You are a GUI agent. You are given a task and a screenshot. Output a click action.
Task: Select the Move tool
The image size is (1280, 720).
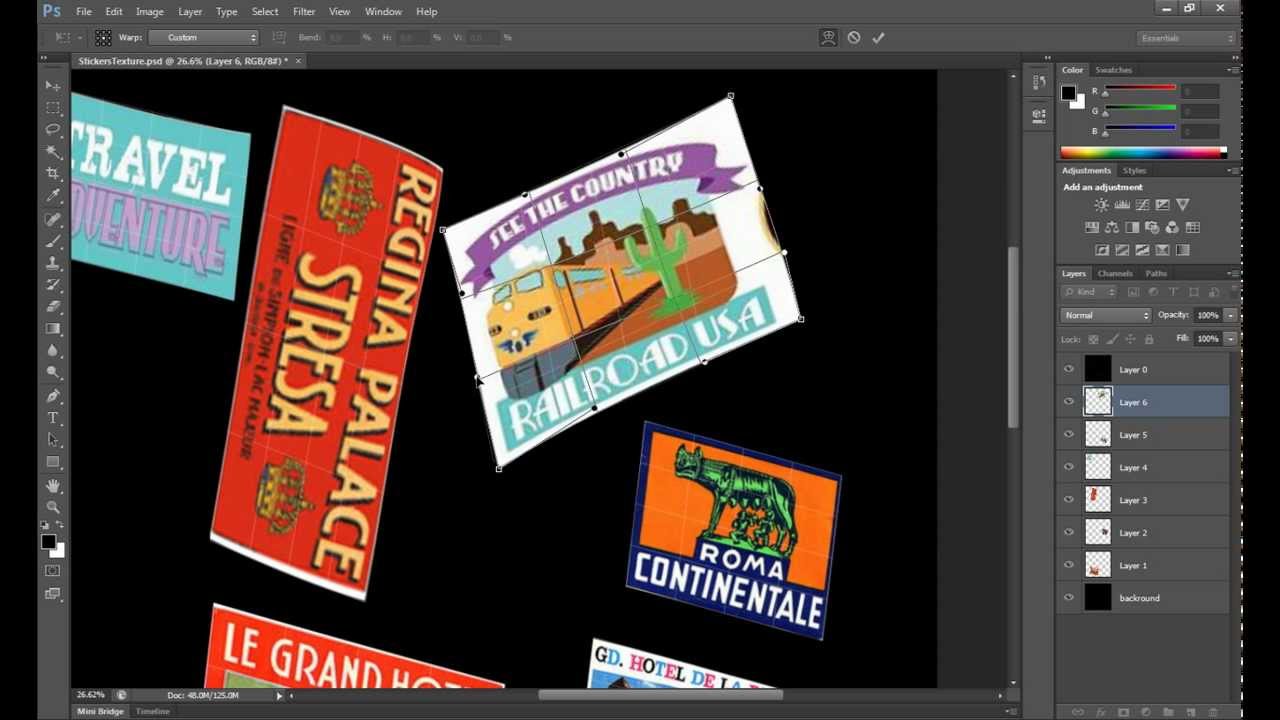53,86
